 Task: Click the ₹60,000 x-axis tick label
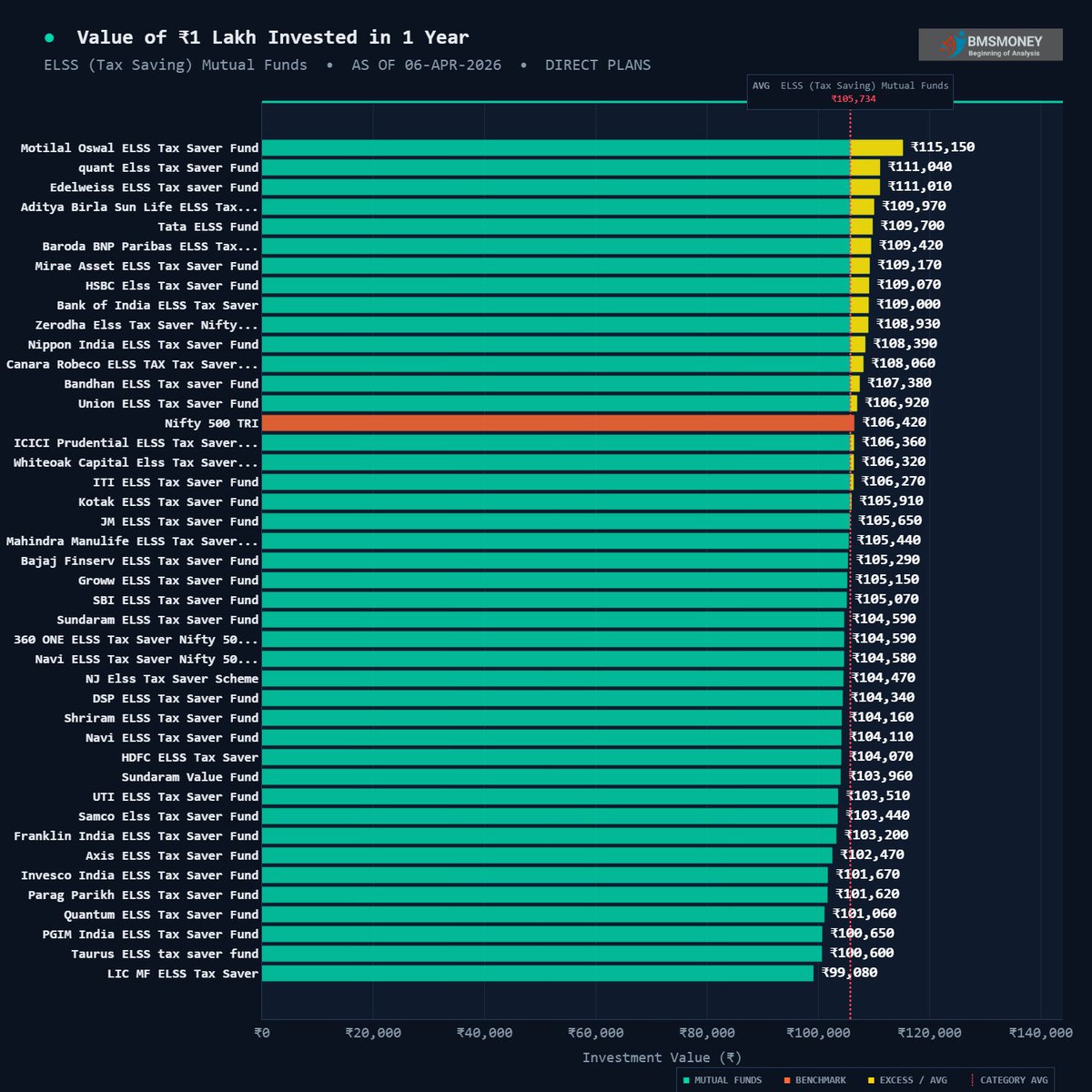[596, 1033]
